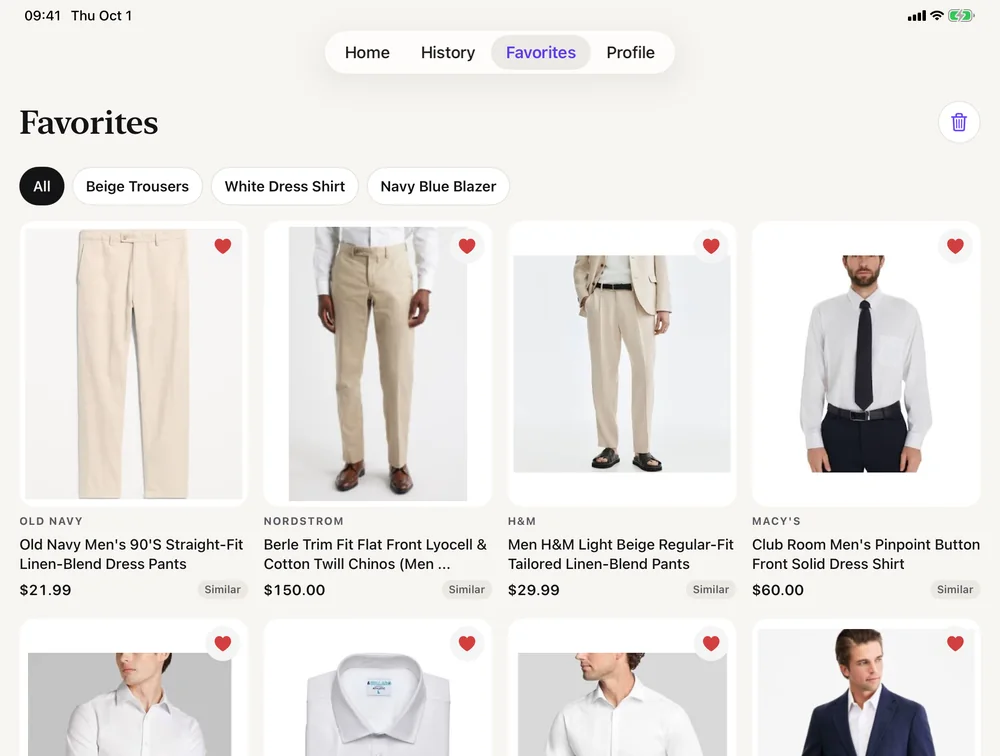Remove heart on H&M Light Beige pants
The height and width of the screenshot is (756, 1000).
click(x=711, y=246)
